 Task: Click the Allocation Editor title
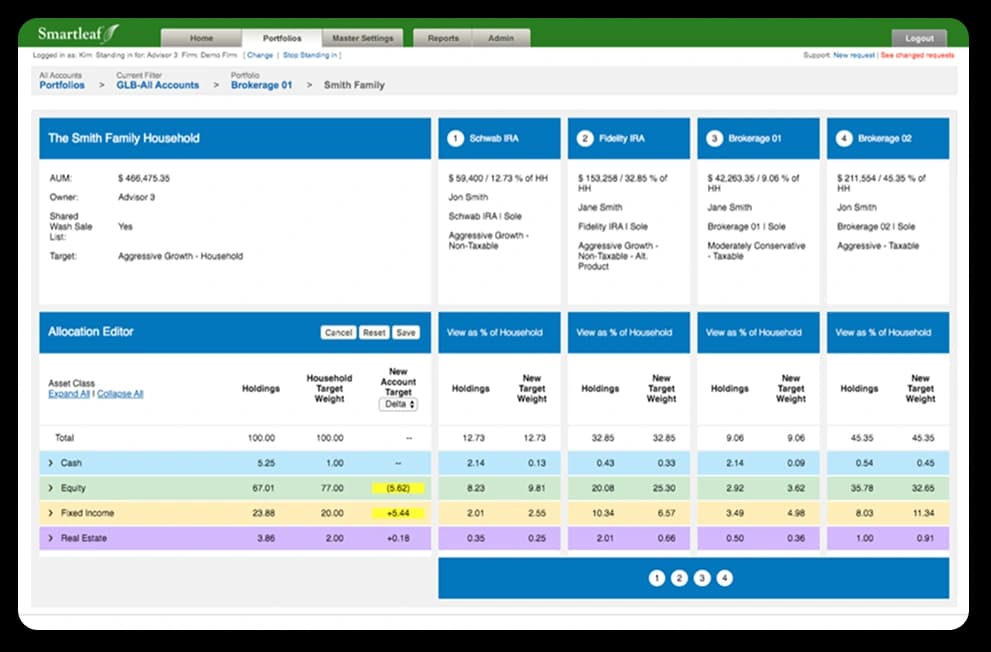coord(91,332)
